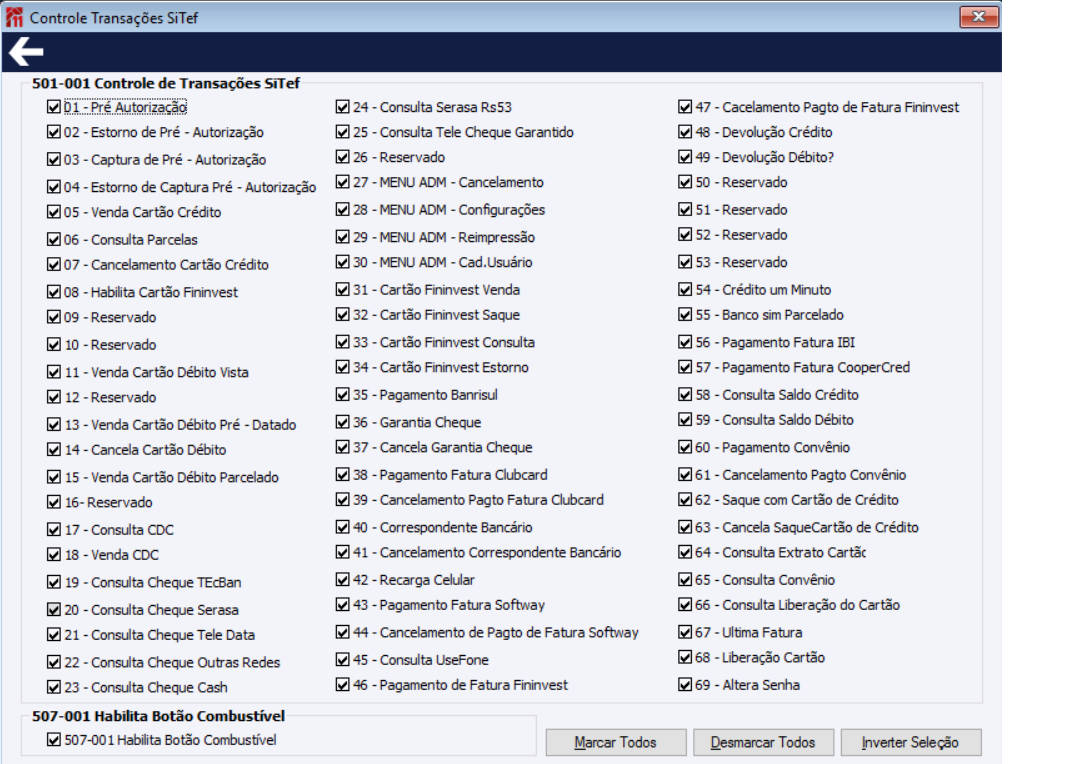The height and width of the screenshot is (764, 1080).
Task: Disable 21 - Consulta Cheque Tele Data
Action: pos(54,634)
